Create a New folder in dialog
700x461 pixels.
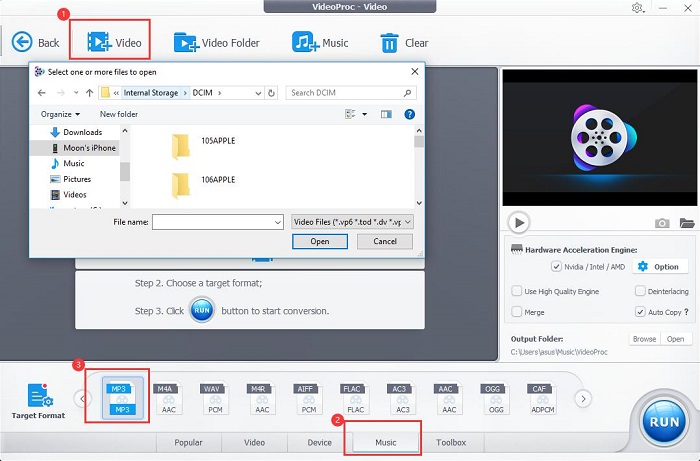click(x=119, y=114)
